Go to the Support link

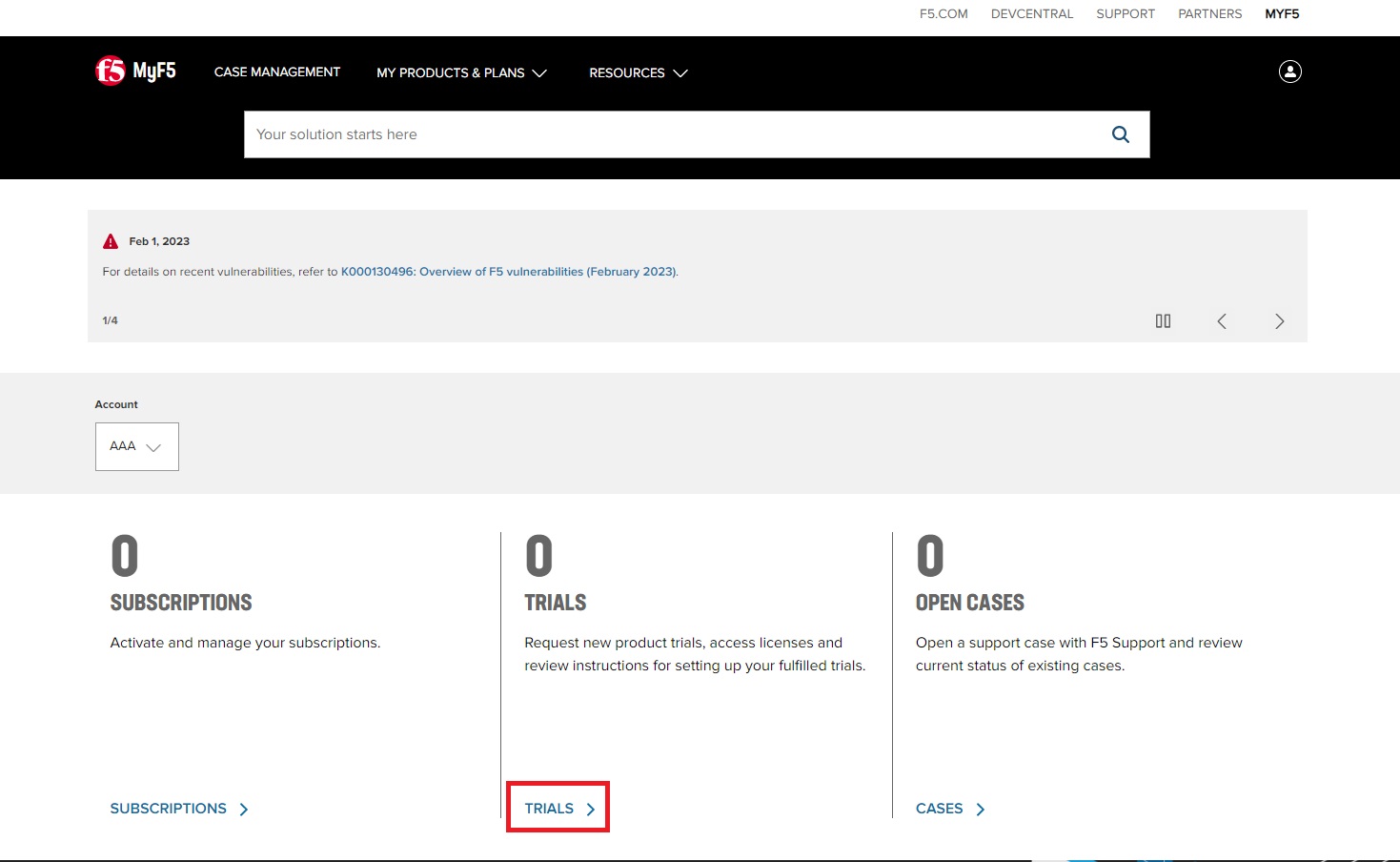[1126, 13]
